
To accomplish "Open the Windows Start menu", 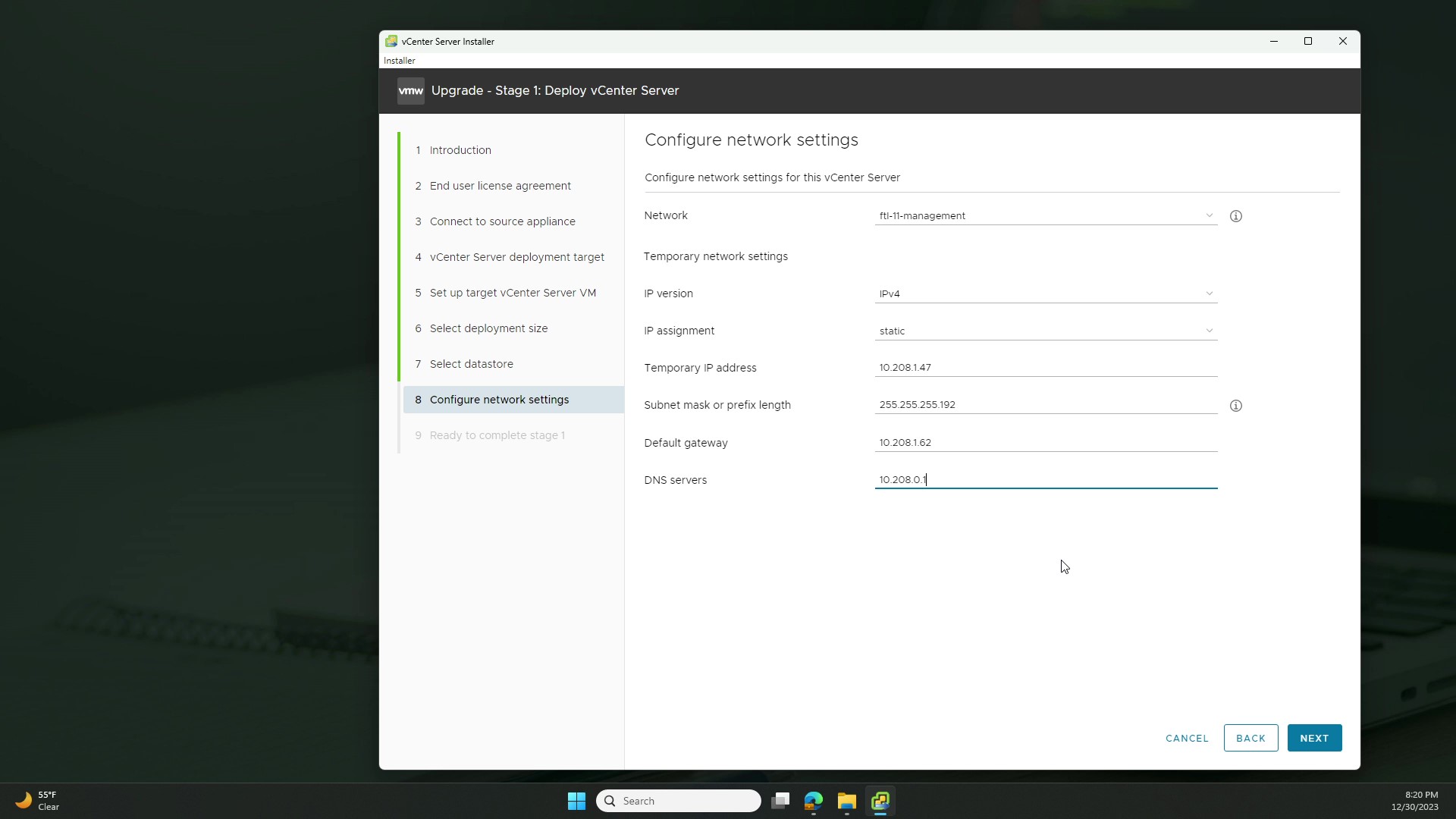I will [x=576, y=801].
